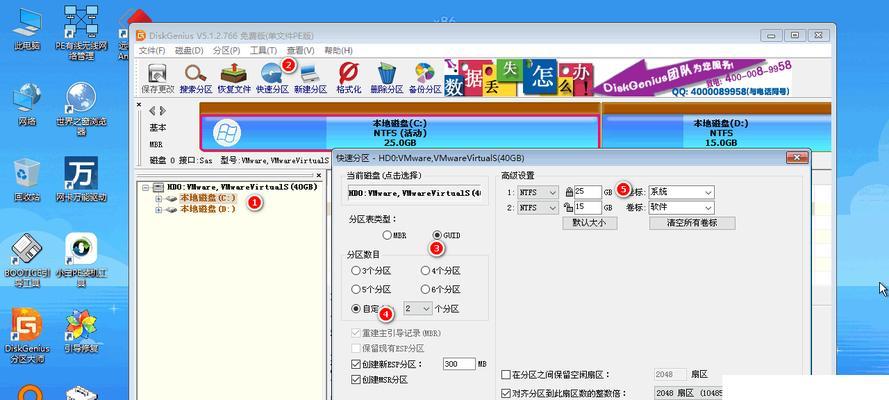Go to next disk with right arrow

(163, 110)
